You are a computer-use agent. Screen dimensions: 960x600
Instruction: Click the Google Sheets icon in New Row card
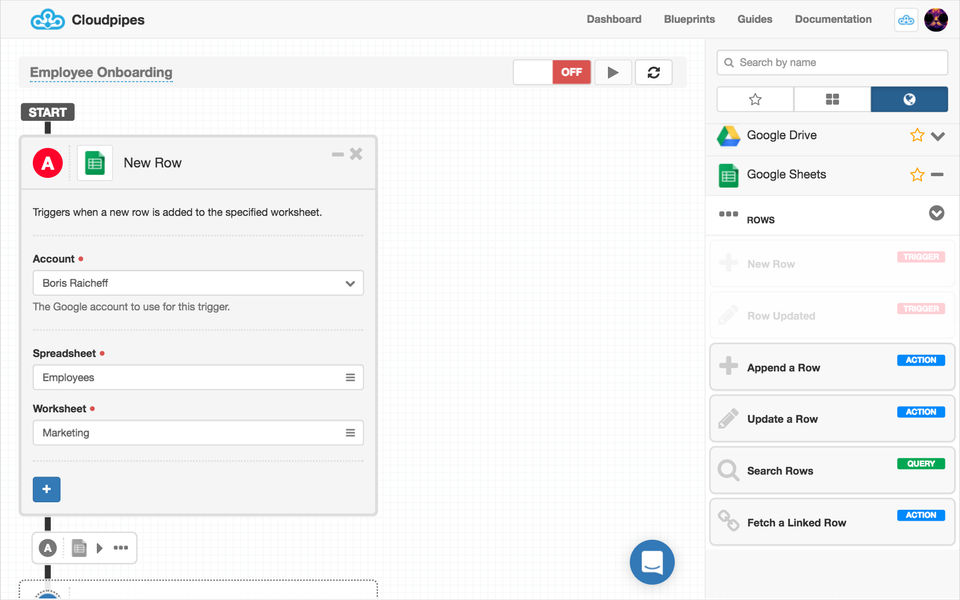(x=95, y=163)
